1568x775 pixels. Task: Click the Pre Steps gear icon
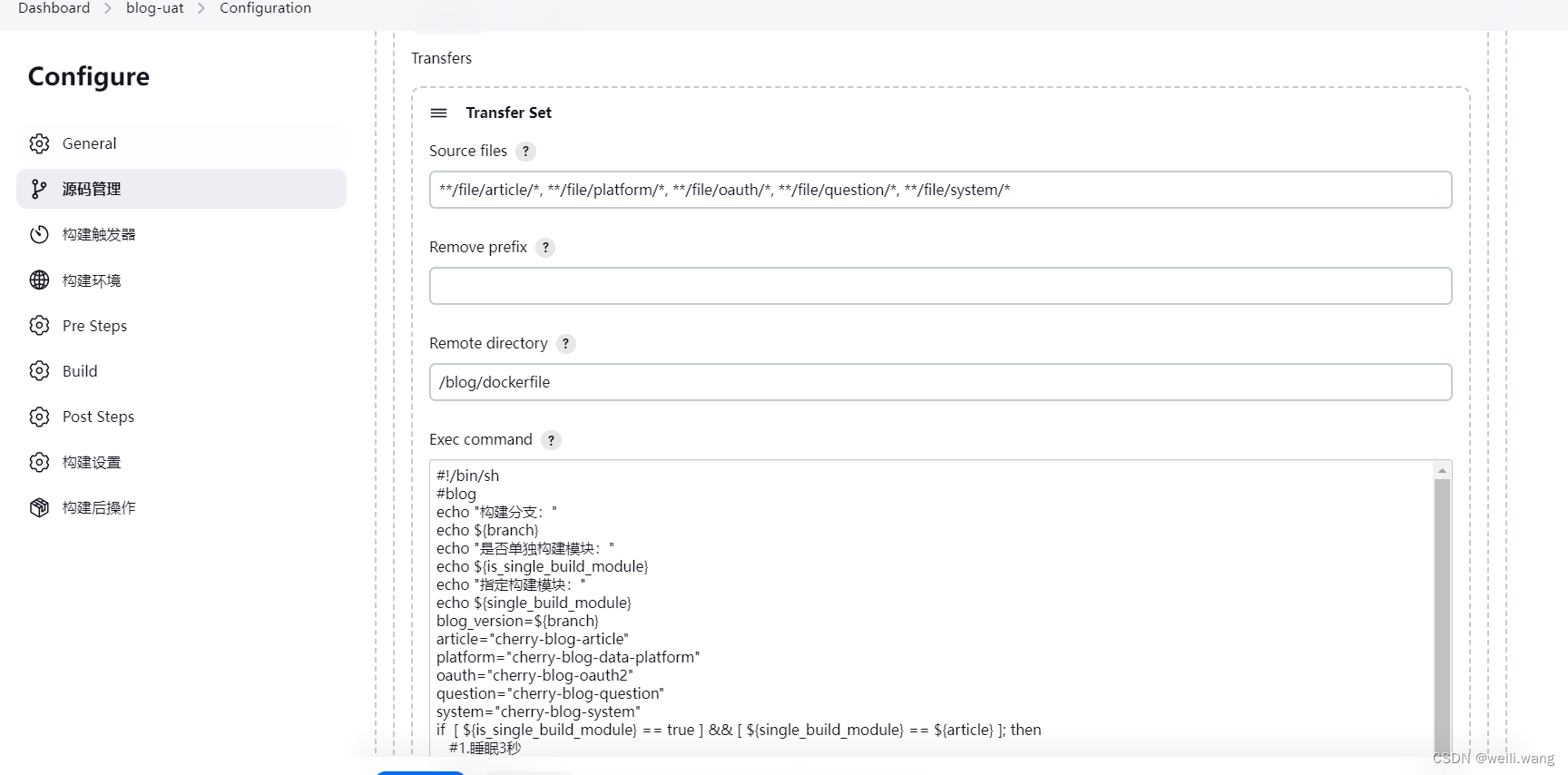[39, 325]
